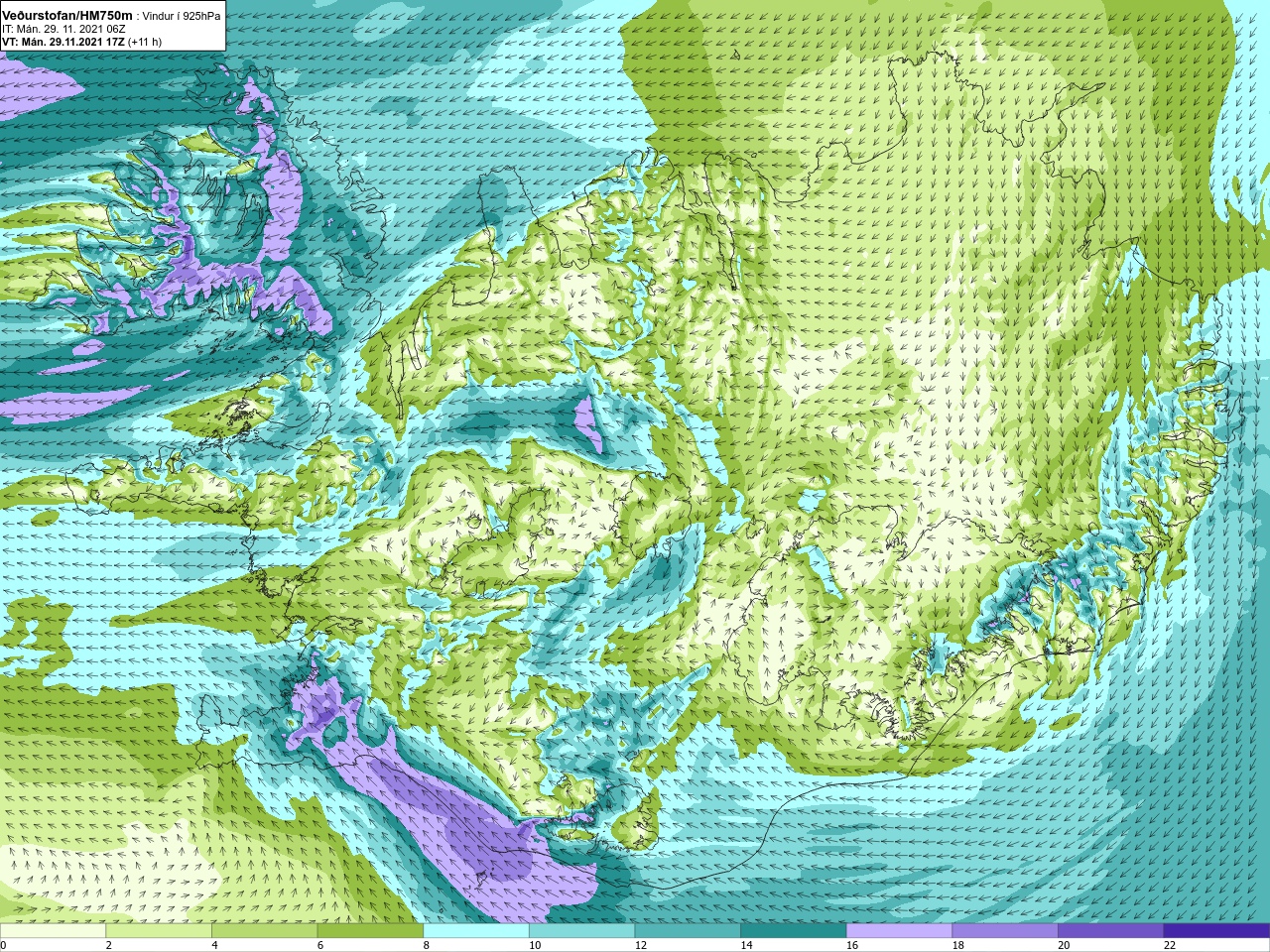This screenshot has height=952, width=1270.
Task: Click the darkest purple swatch above 22
Action: pyautogui.click(x=1217, y=931)
